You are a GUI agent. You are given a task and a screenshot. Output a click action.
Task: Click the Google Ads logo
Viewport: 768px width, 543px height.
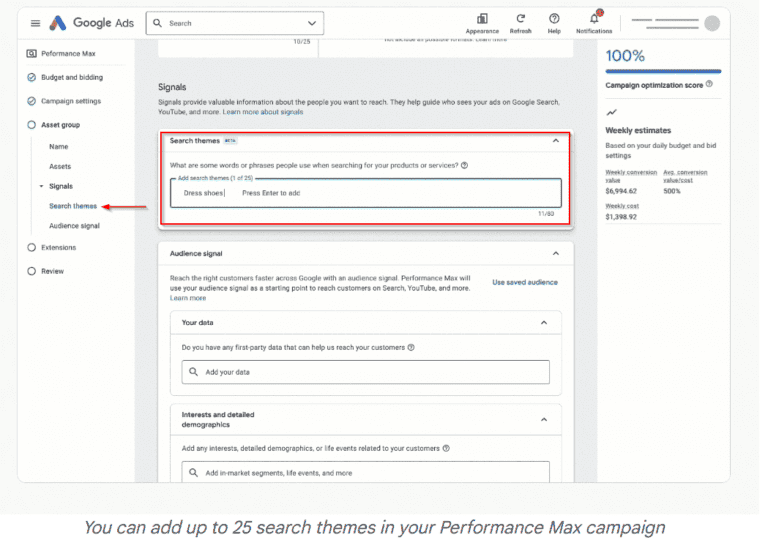click(92, 23)
